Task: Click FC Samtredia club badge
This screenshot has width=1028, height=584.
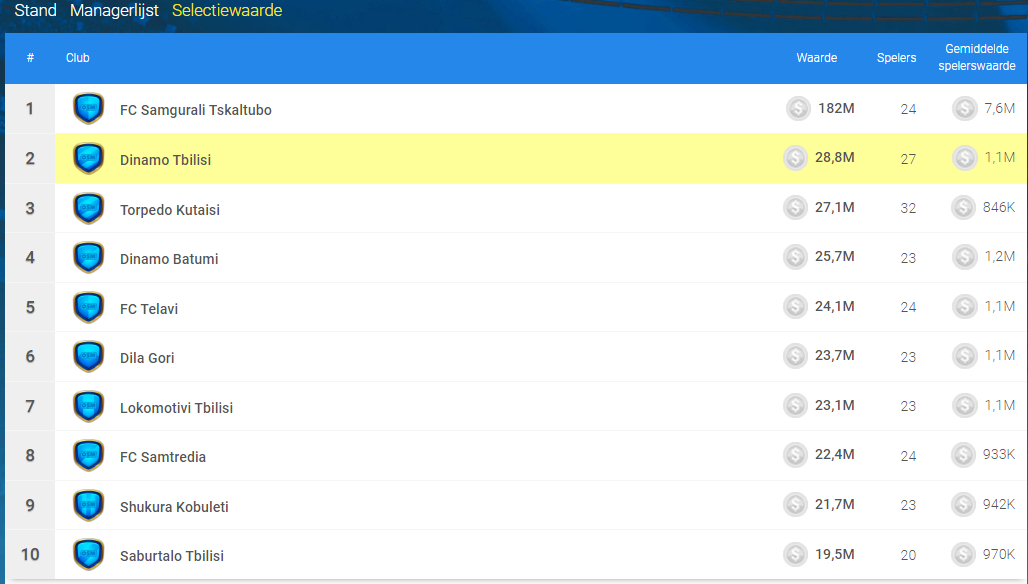Action: click(89, 455)
